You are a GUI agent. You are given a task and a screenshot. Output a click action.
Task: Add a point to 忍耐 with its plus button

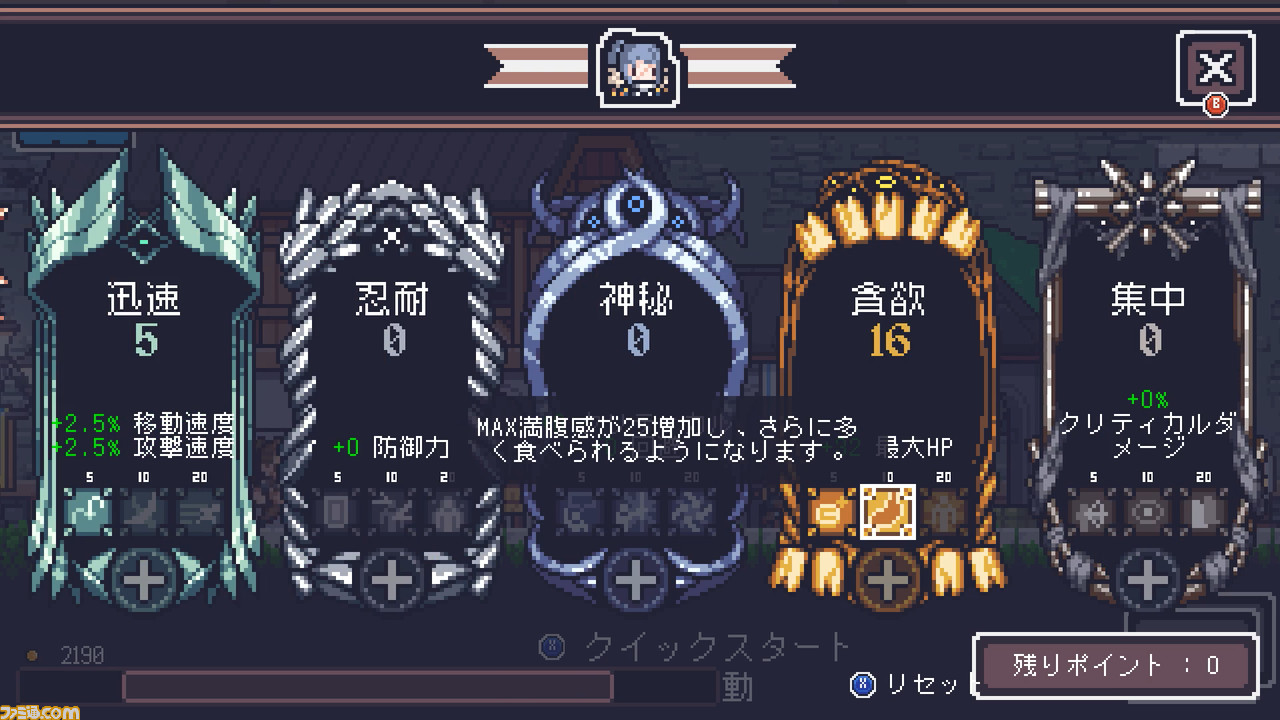coord(392,579)
